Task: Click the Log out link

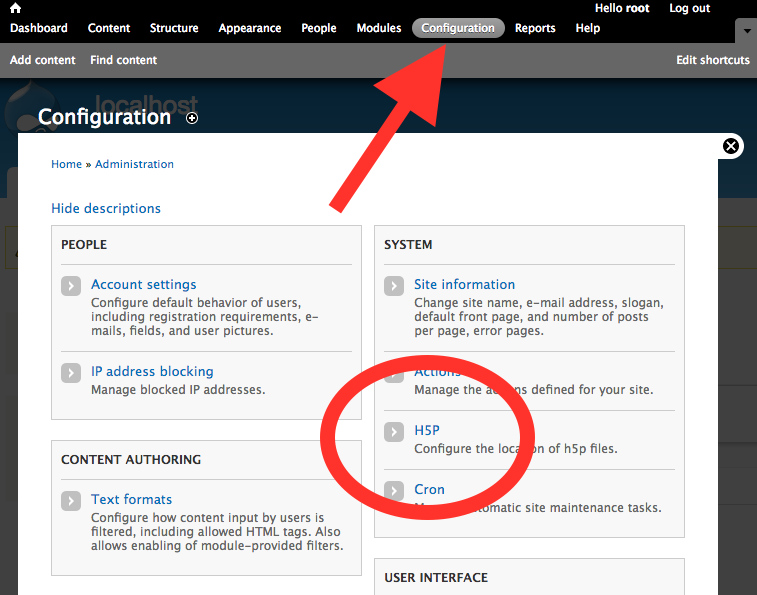Action: click(x=689, y=8)
